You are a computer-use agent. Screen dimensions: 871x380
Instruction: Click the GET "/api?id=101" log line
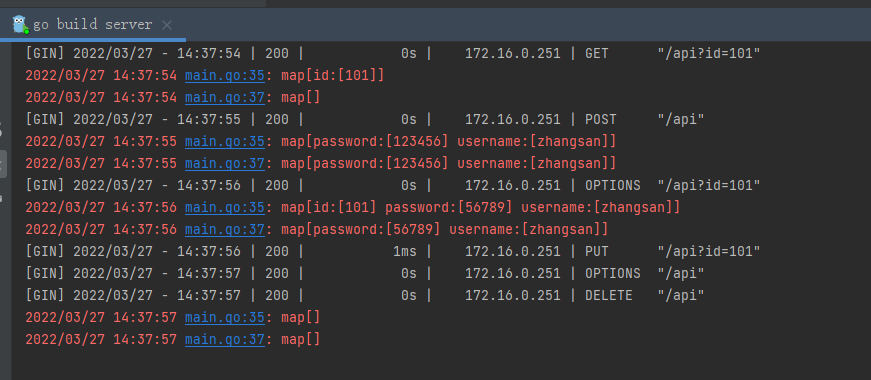coord(393,53)
